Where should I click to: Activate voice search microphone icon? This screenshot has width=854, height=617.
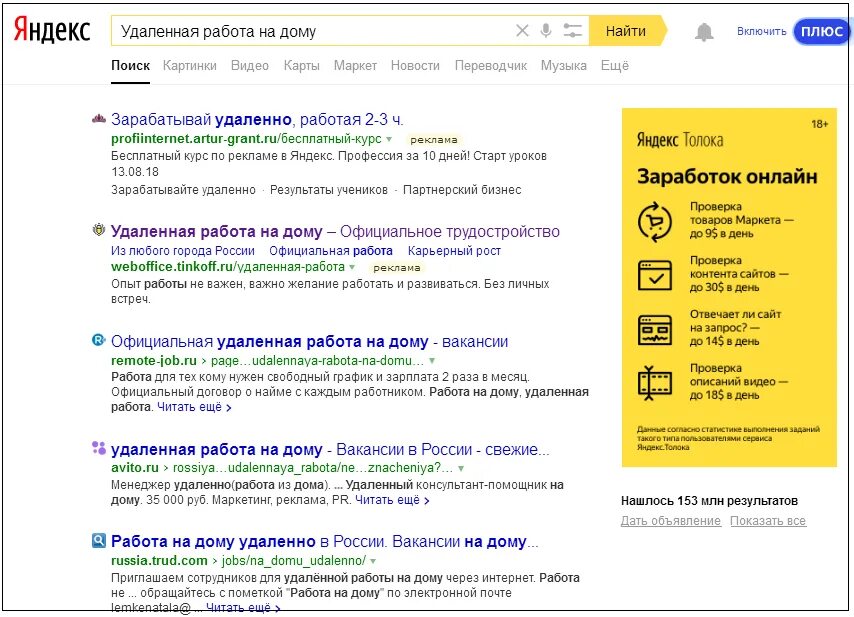tap(546, 30)
